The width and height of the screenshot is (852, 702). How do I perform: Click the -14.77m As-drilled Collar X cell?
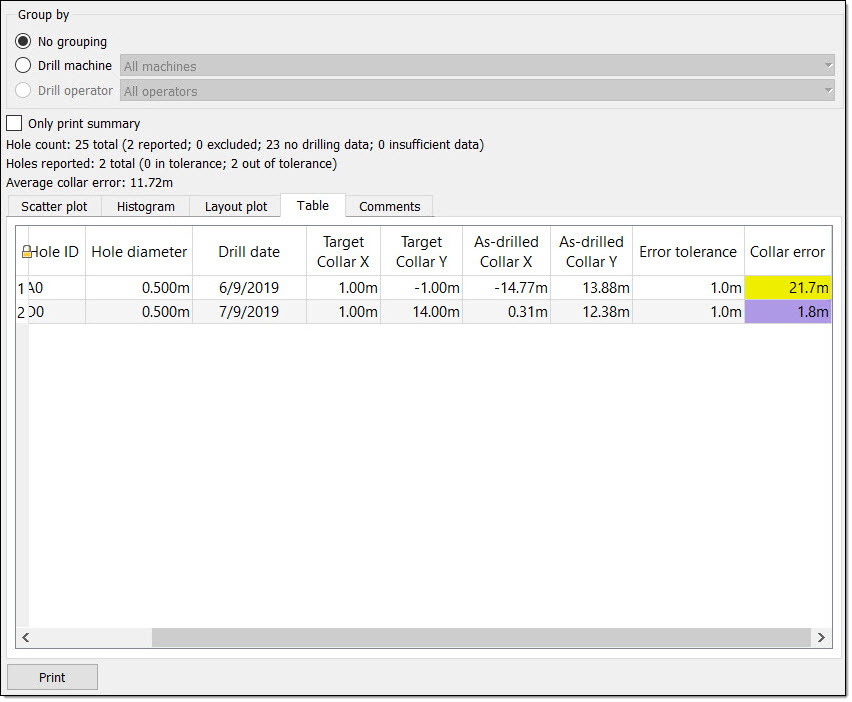[x=506, y=287]
